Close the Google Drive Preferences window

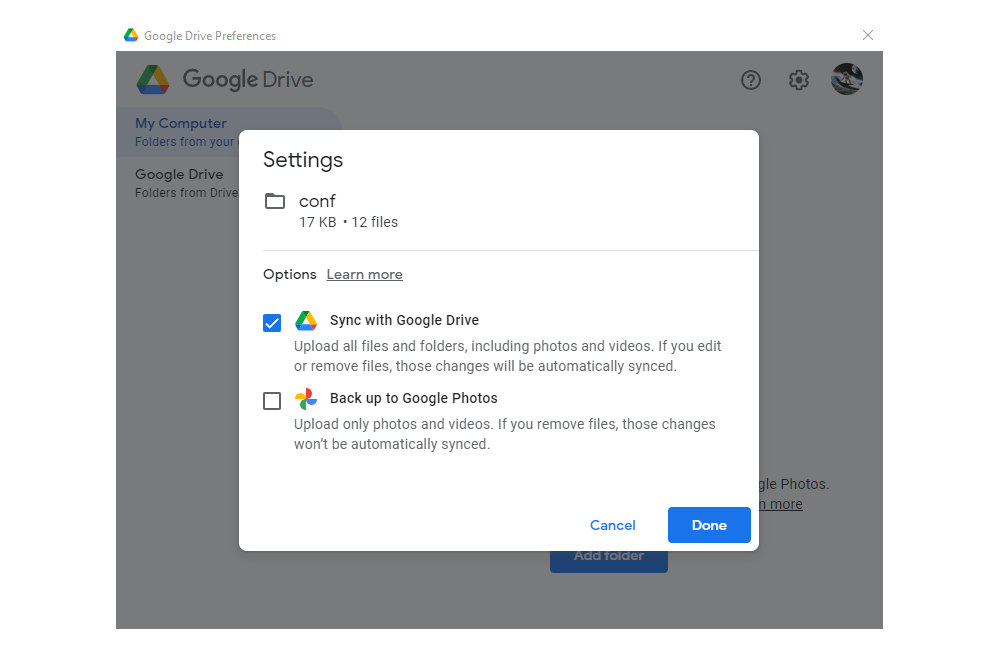click(868, 35)
